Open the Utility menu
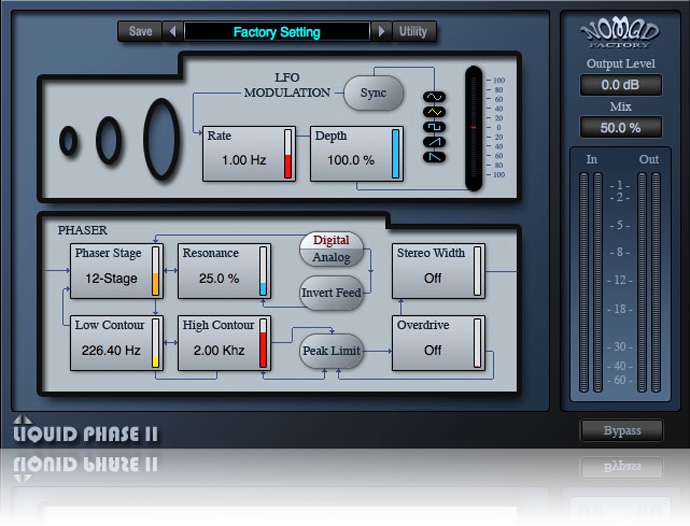Viewport: 690px width, 526px height. pyautogui.click(x=413, y=32)
